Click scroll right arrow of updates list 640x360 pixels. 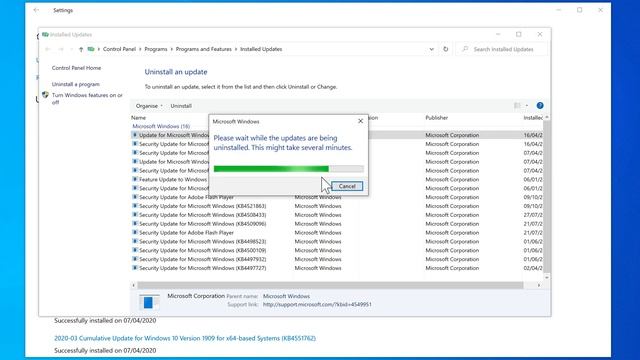click(539, 285)
